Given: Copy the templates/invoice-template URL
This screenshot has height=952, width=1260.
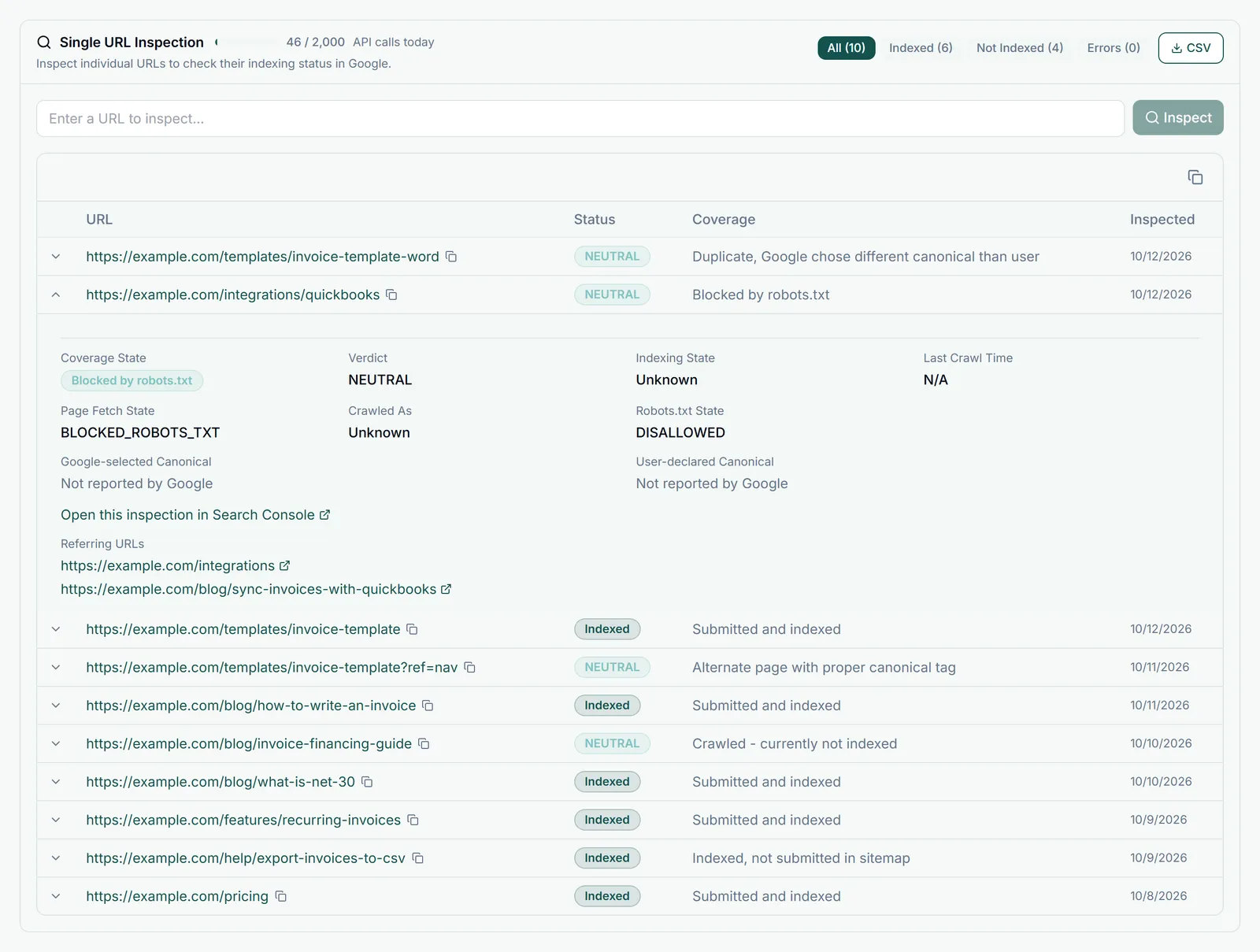Looking at the screenshot, I should pos(412,629).
